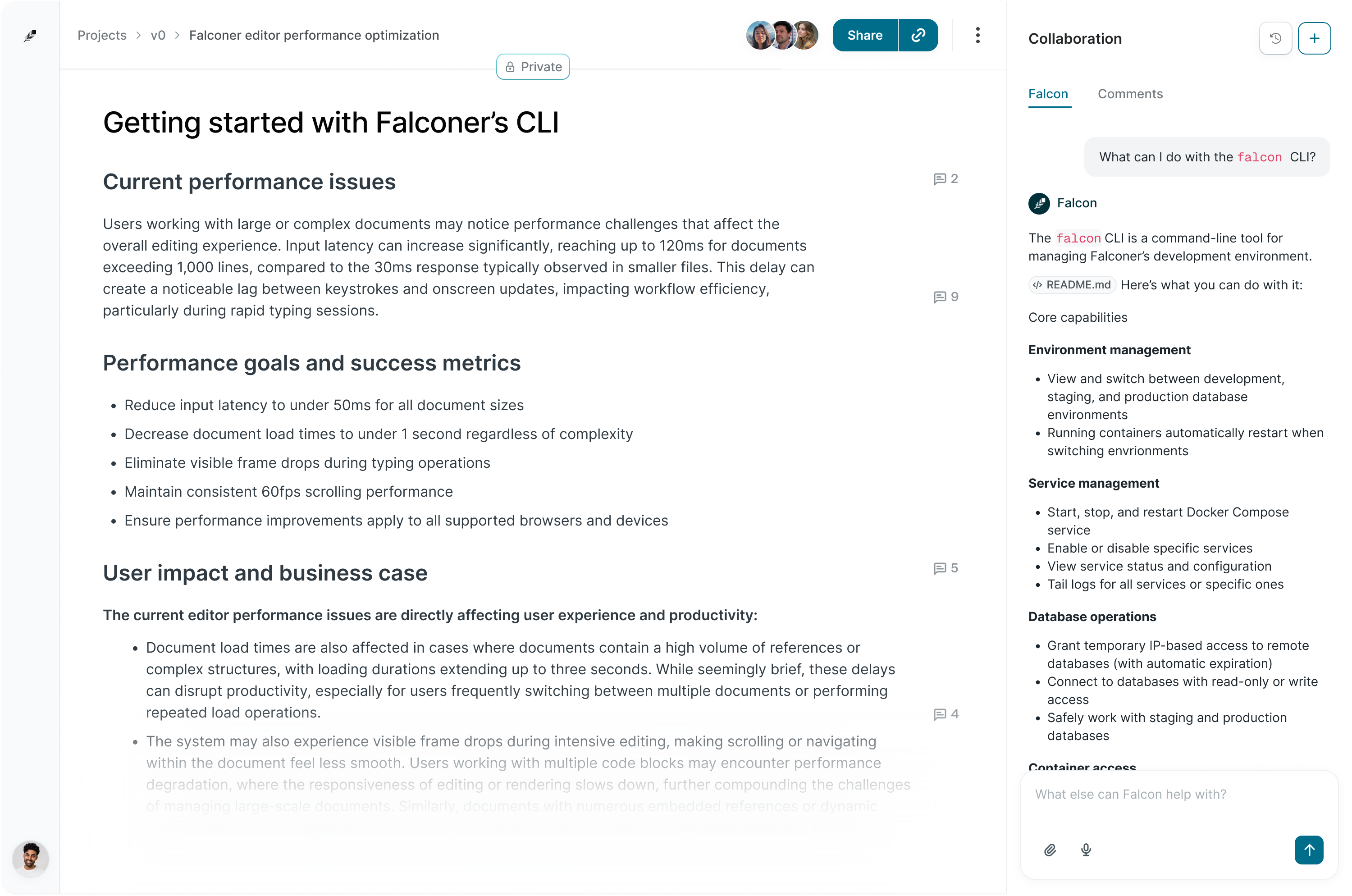1352x896 pixels.
Task: Open the 9 comments thread marker
Action: tap(945, 297)
